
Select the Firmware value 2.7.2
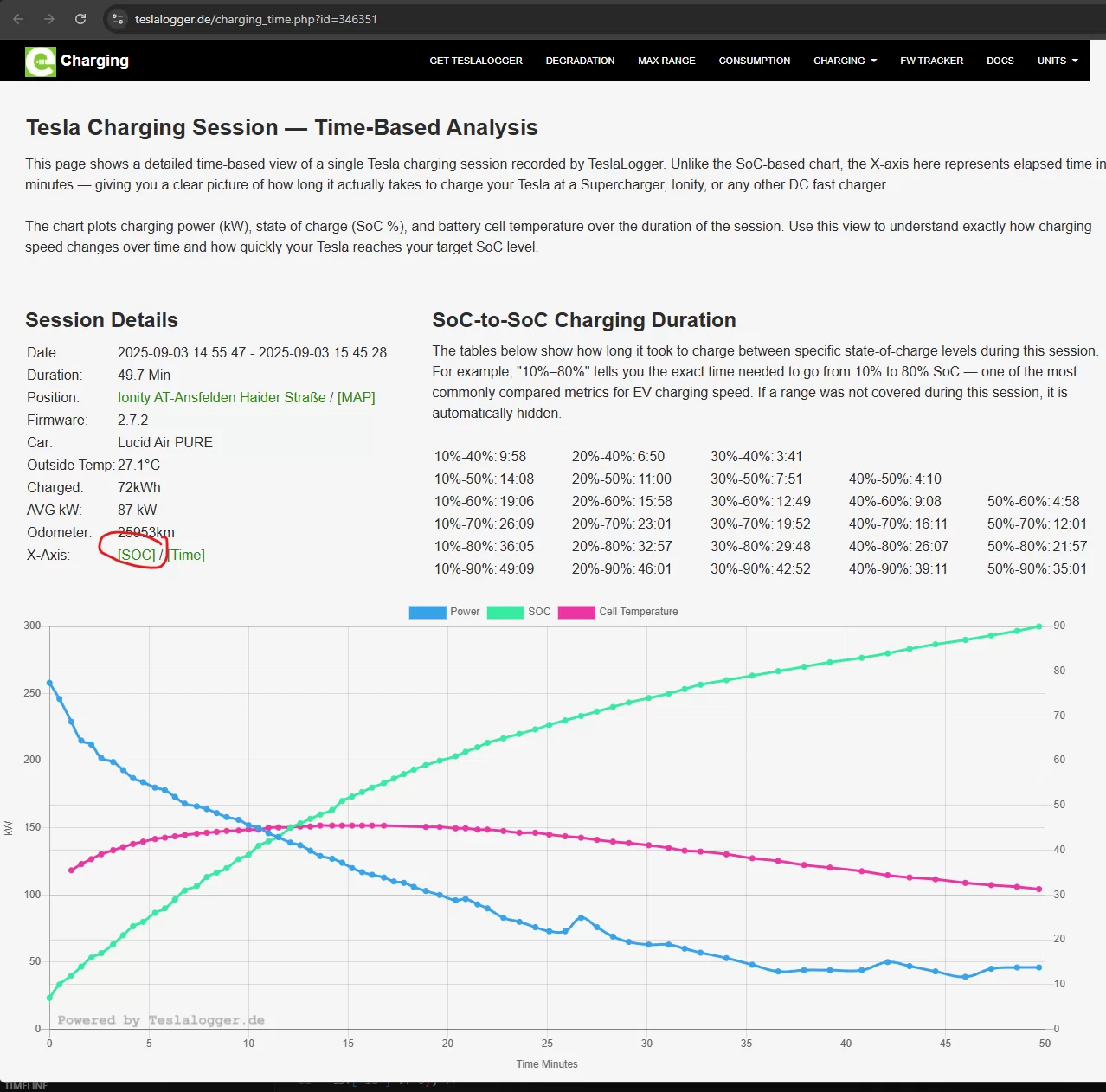coord(132,420)
